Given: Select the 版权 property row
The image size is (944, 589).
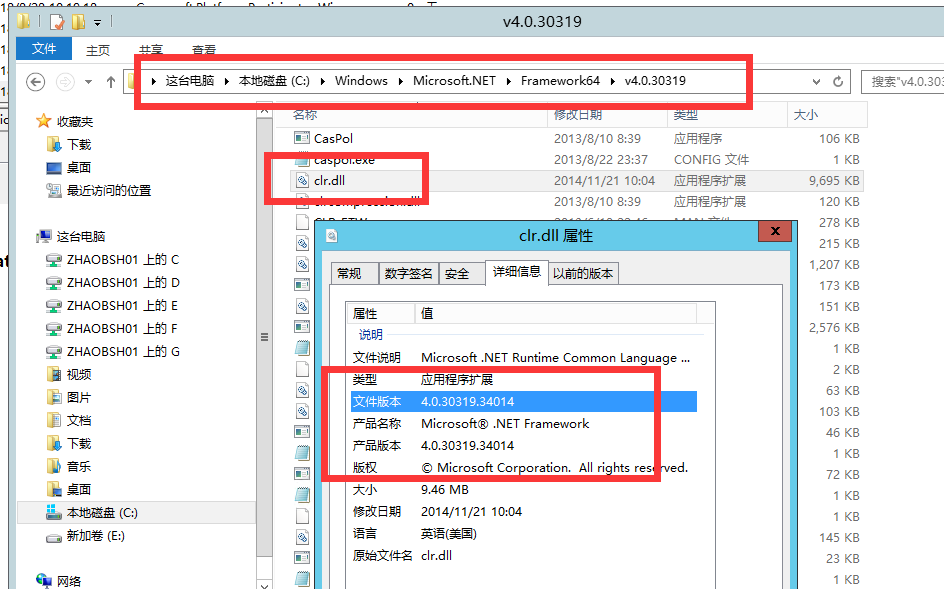Looking at the screenshot, I should point(523,468).
